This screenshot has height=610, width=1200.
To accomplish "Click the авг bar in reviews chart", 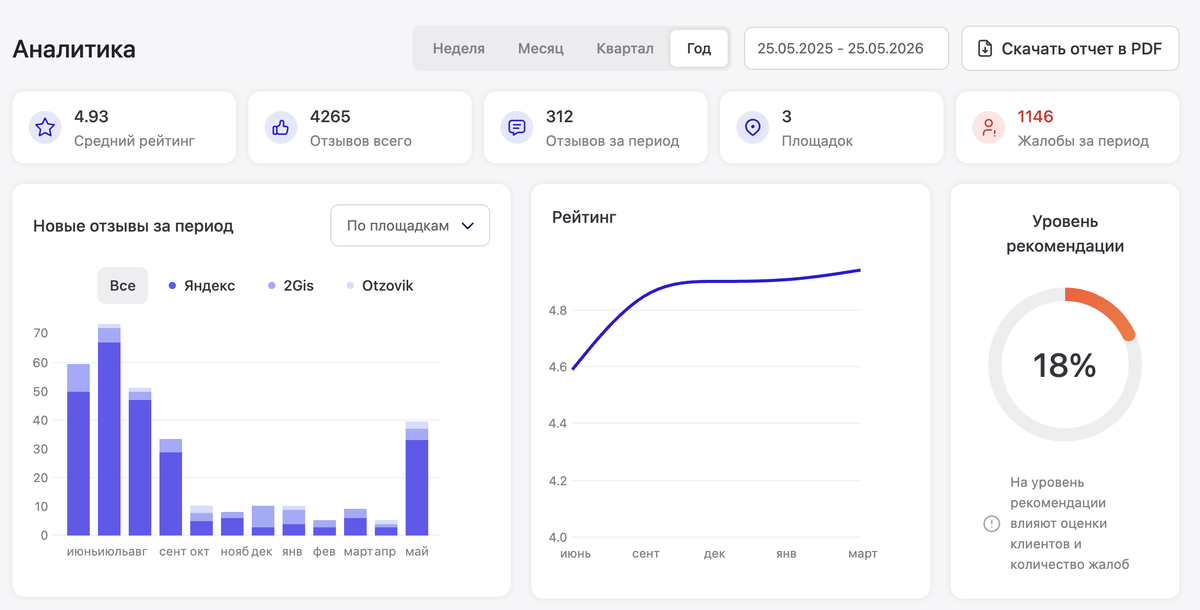I will 140,461.
